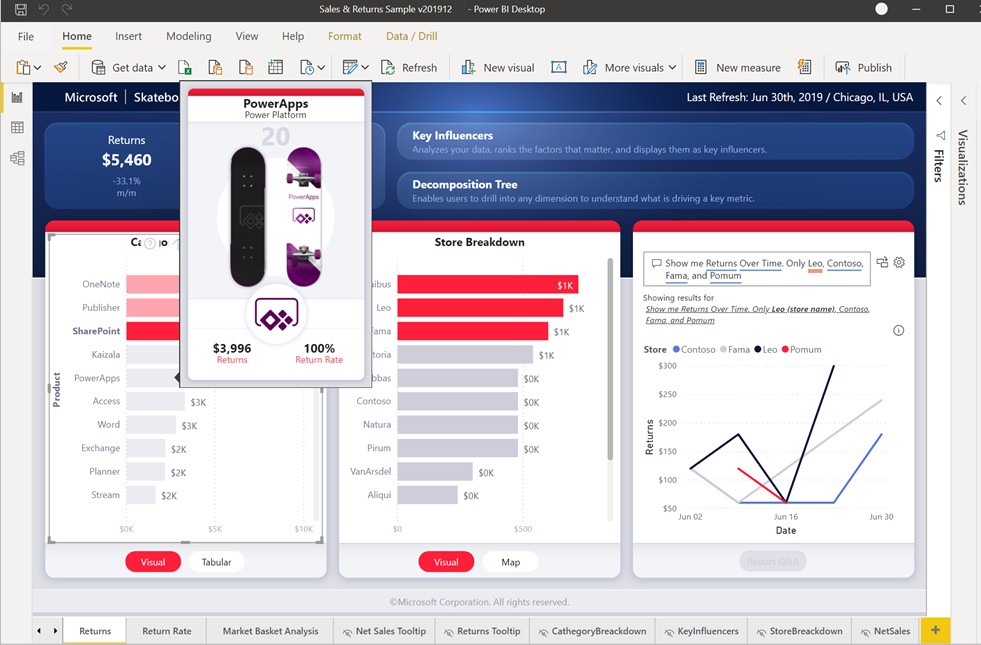Click the Excel data source icon
981x645 pixels.
tap(185, 68)
